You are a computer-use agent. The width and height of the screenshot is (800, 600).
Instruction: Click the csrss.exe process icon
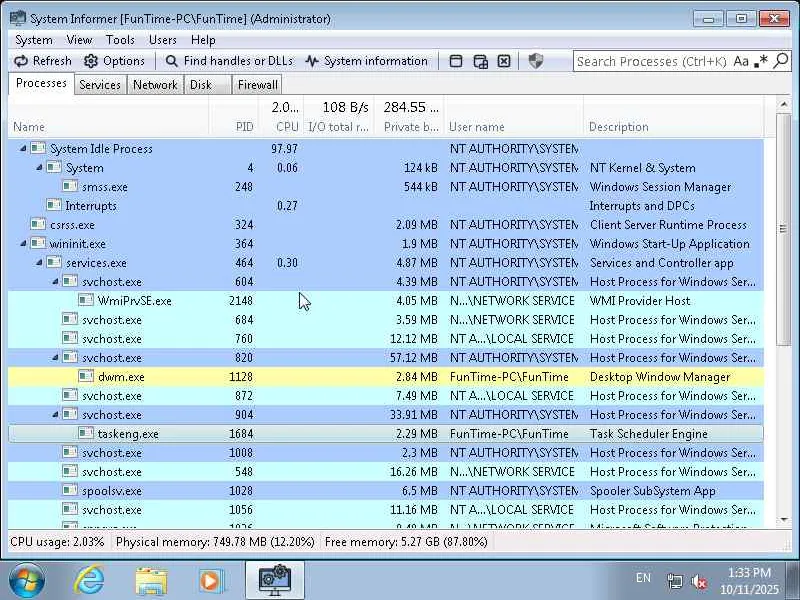[x=38, y=224]
